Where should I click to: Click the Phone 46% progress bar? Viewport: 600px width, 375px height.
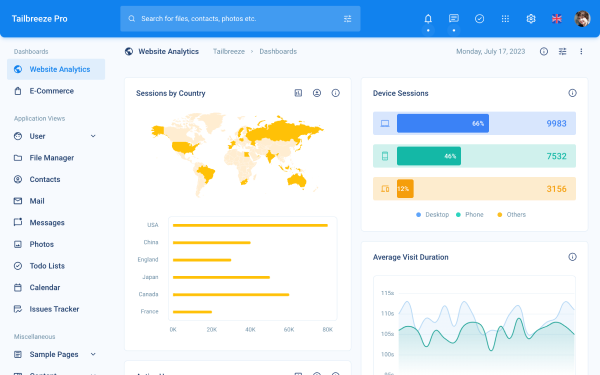point(429,156)
